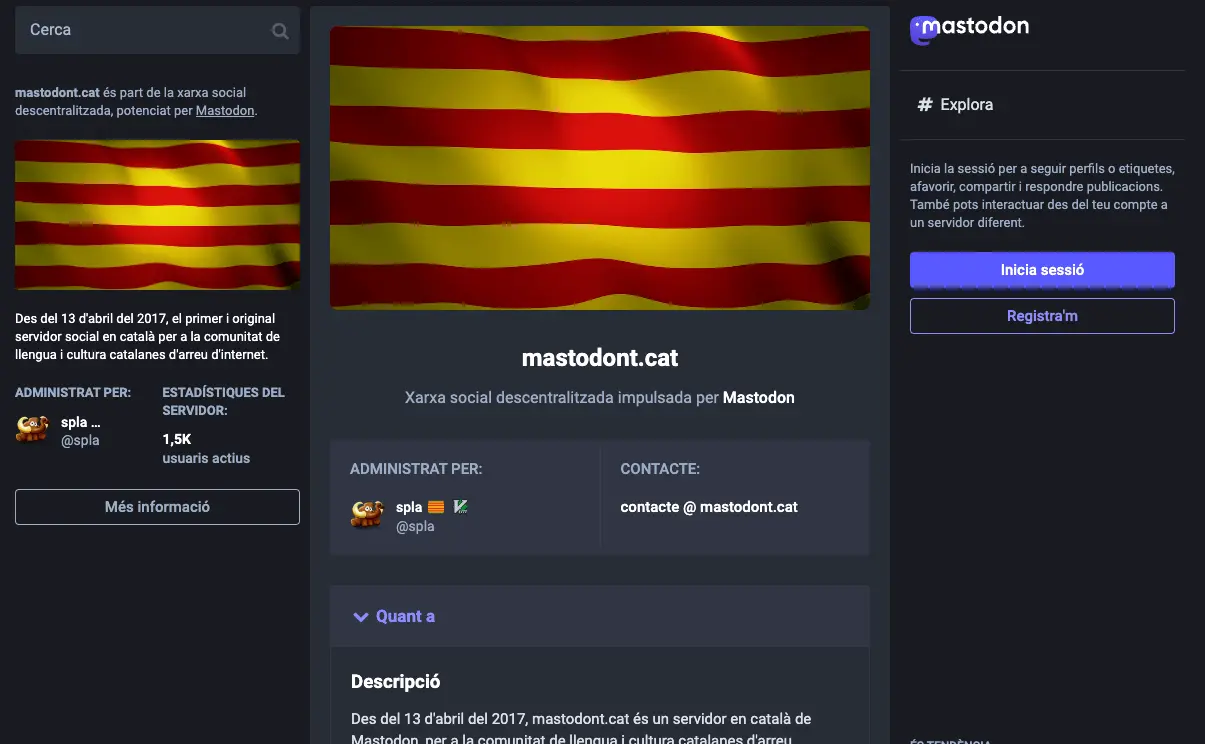Click the Catalan flag emoji beside spla

[436, 507]
